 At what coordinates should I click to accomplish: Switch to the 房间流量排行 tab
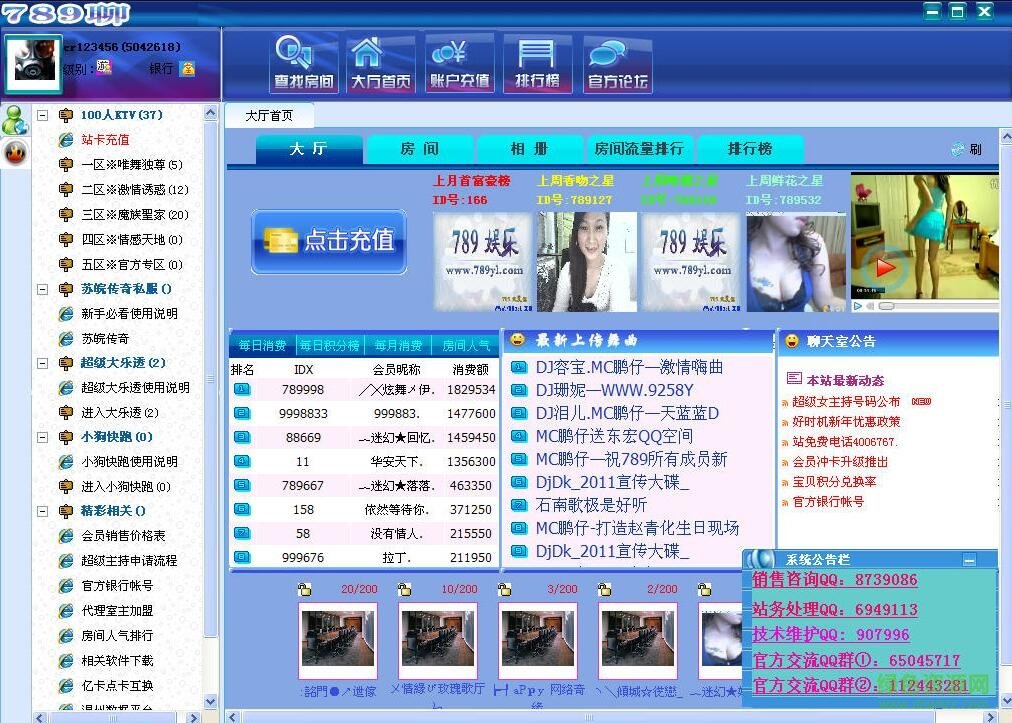pyautogui.click(x=640, y=148)
